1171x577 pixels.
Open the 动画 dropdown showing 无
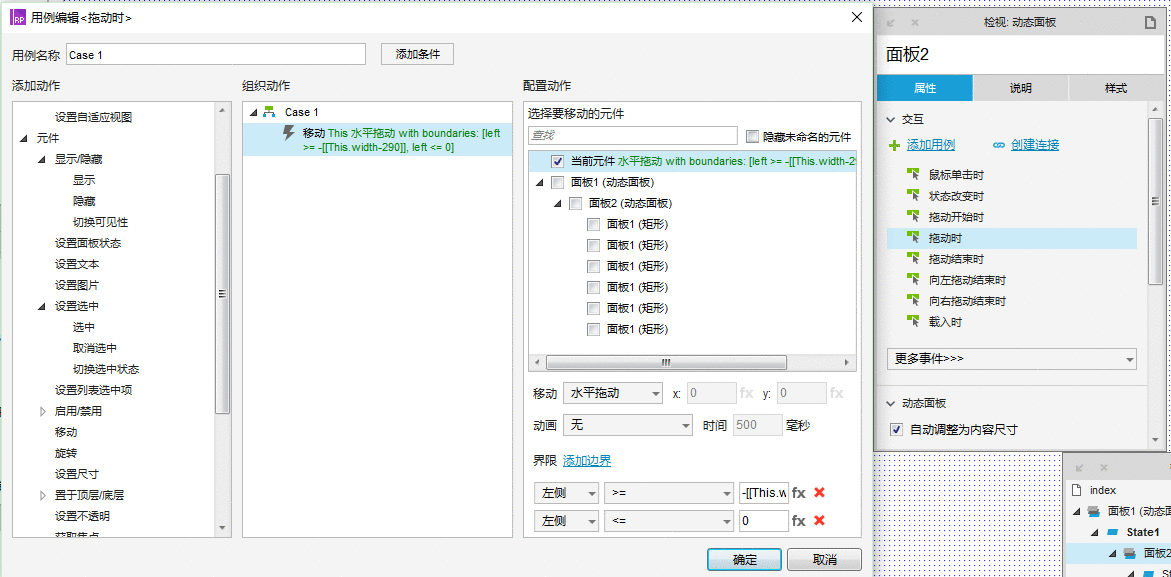pyautogui.click(x=628, y=425)
